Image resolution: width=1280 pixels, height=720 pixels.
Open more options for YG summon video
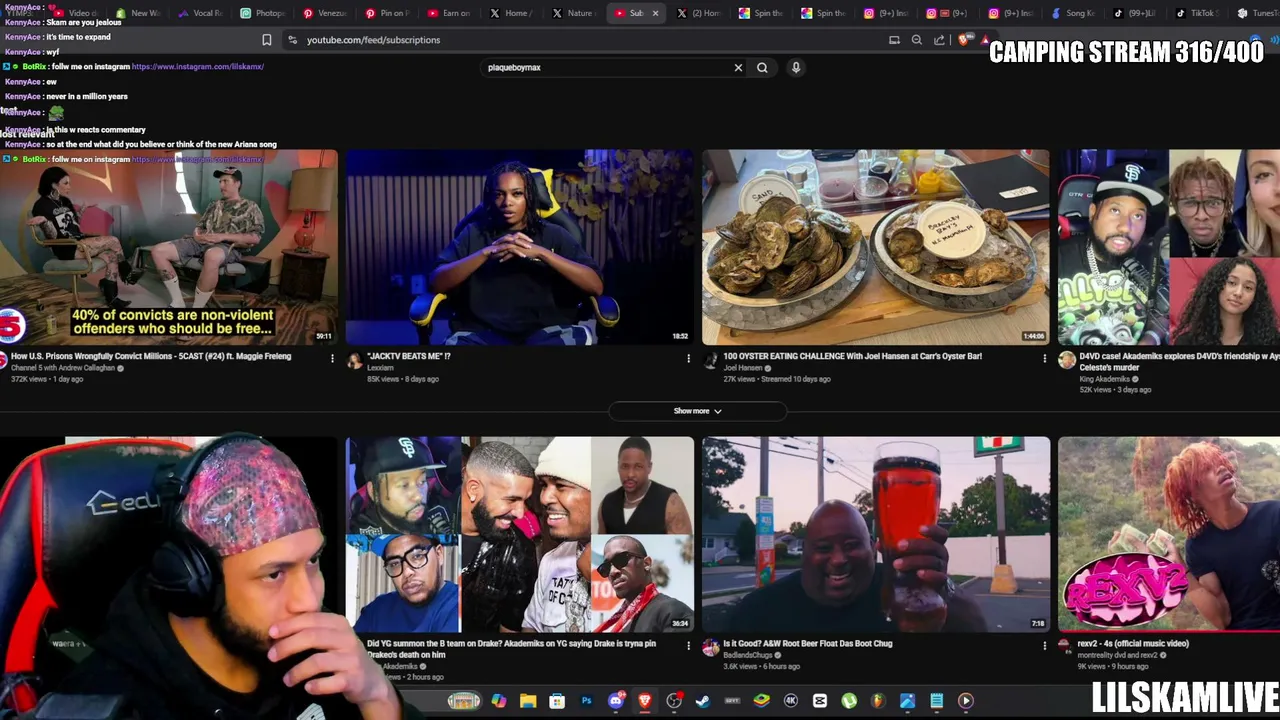[x=688, y=646]
